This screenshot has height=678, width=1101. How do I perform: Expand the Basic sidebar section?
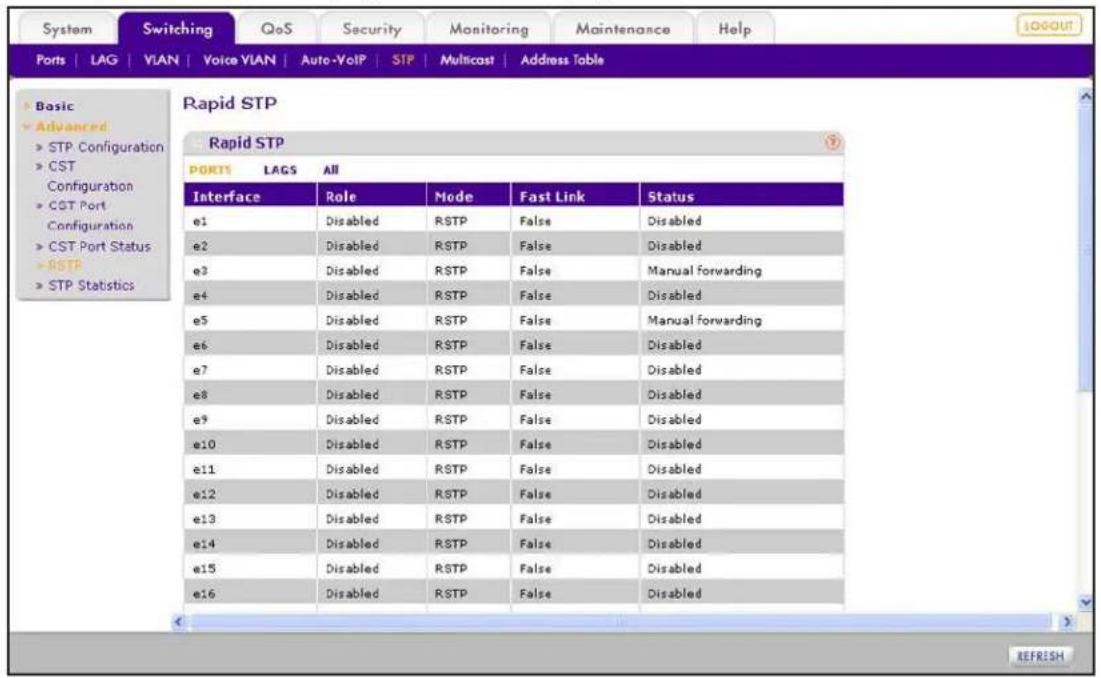[54, 106]
